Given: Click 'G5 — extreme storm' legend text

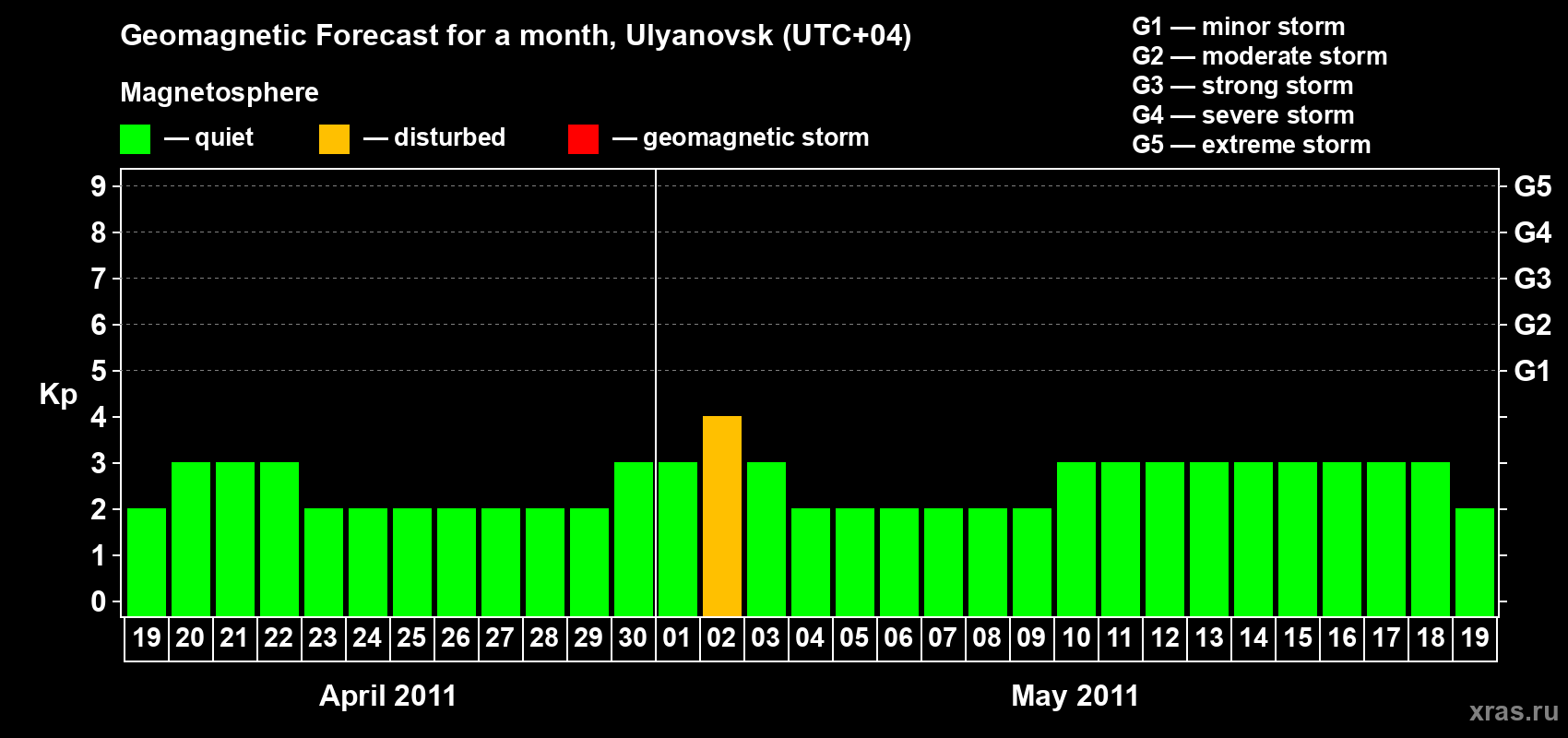Looking at the screenshot, I should [x=1252, y=145].
